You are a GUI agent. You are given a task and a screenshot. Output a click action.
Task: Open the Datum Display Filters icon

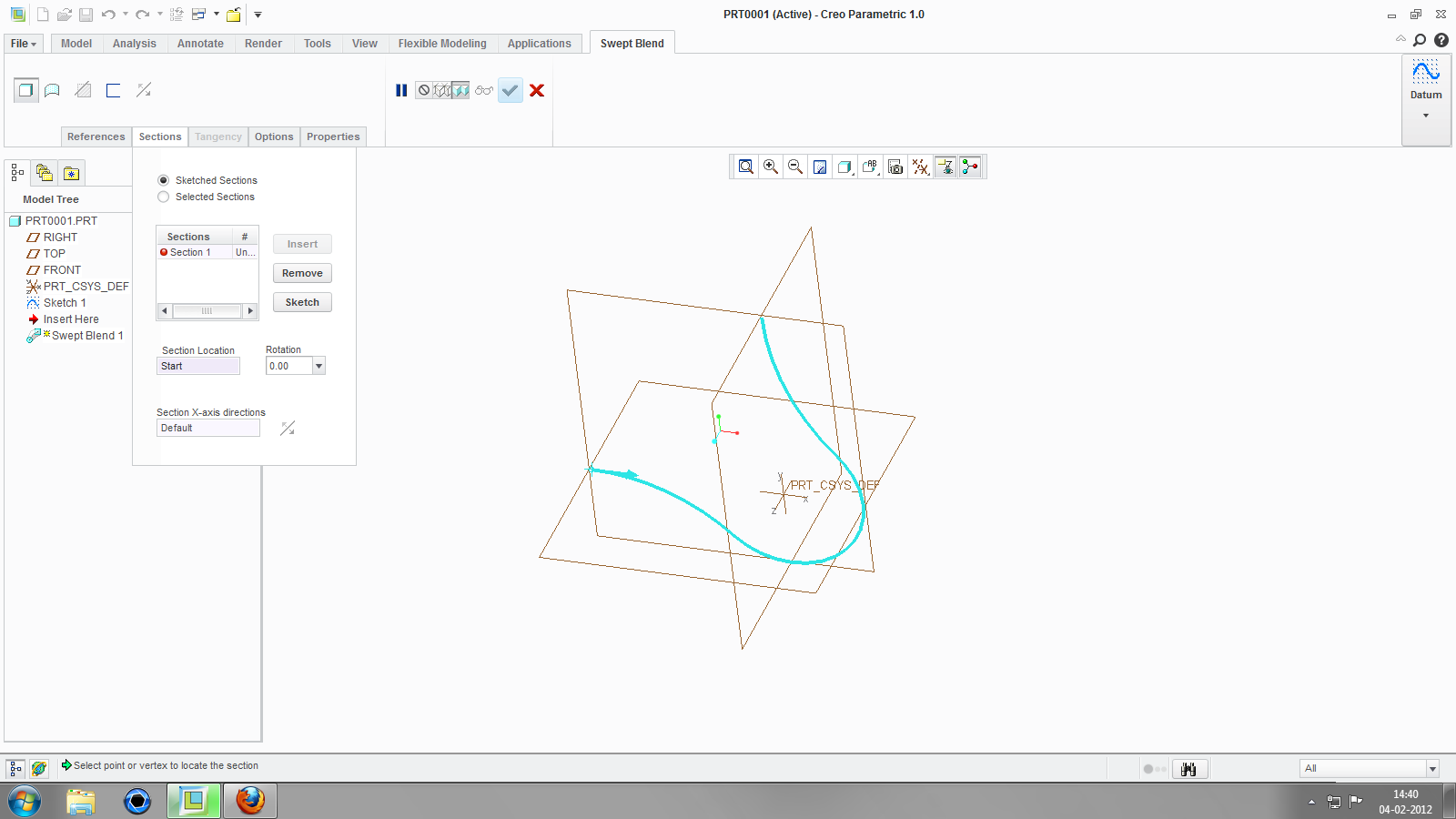coord(921,167)
